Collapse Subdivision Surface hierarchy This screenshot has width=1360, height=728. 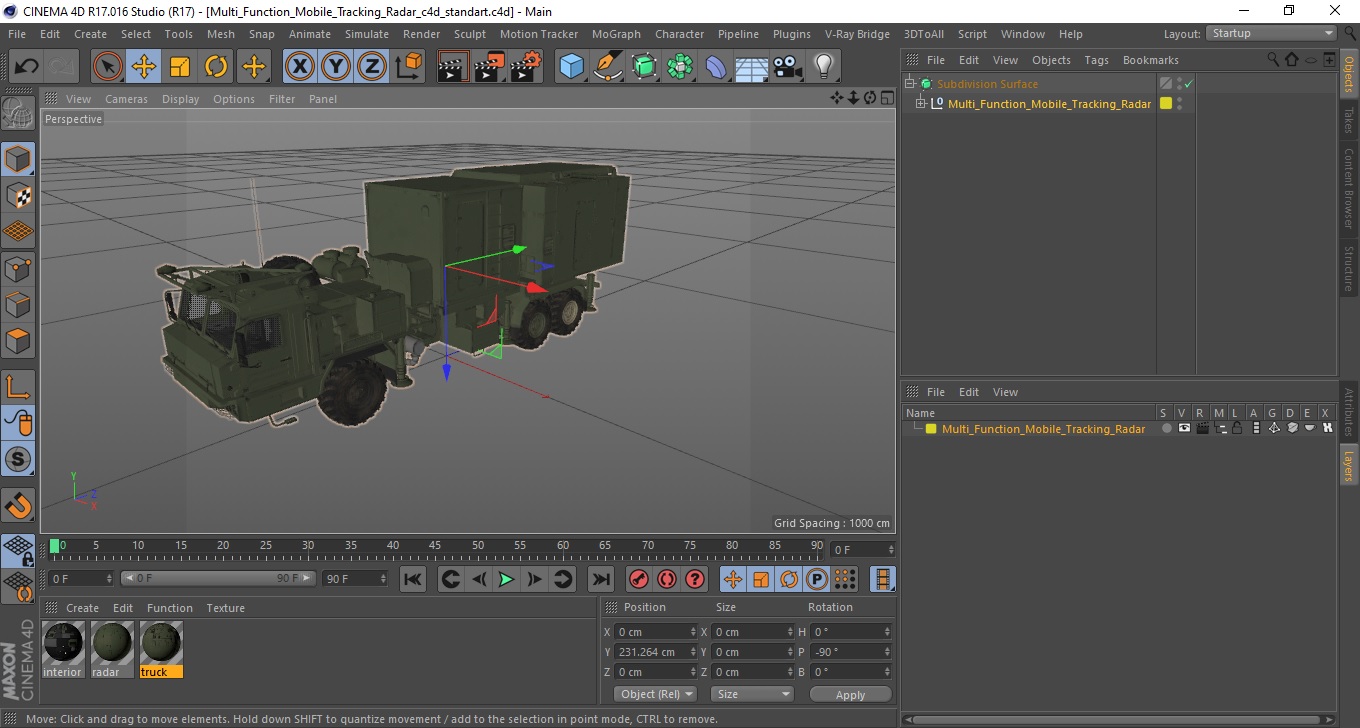tap(909, 84)
